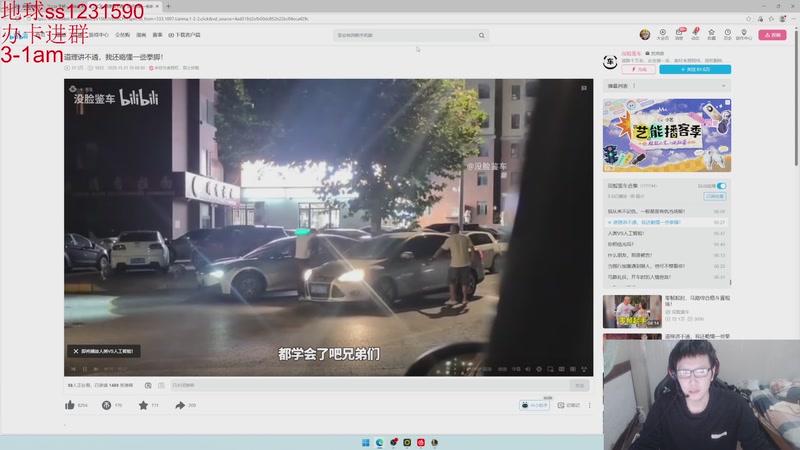Click the blue 关注 follow button
Screen dimensions: 800x450
click(695, 69)
